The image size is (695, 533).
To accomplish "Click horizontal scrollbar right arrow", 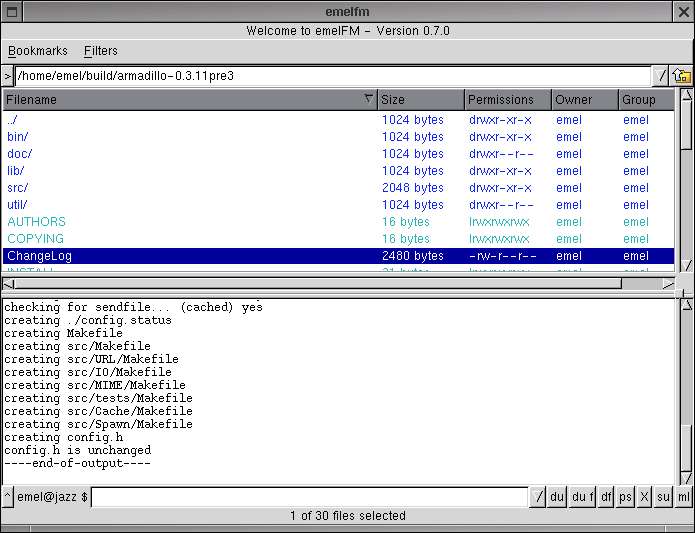I will (x=668, y=284).
